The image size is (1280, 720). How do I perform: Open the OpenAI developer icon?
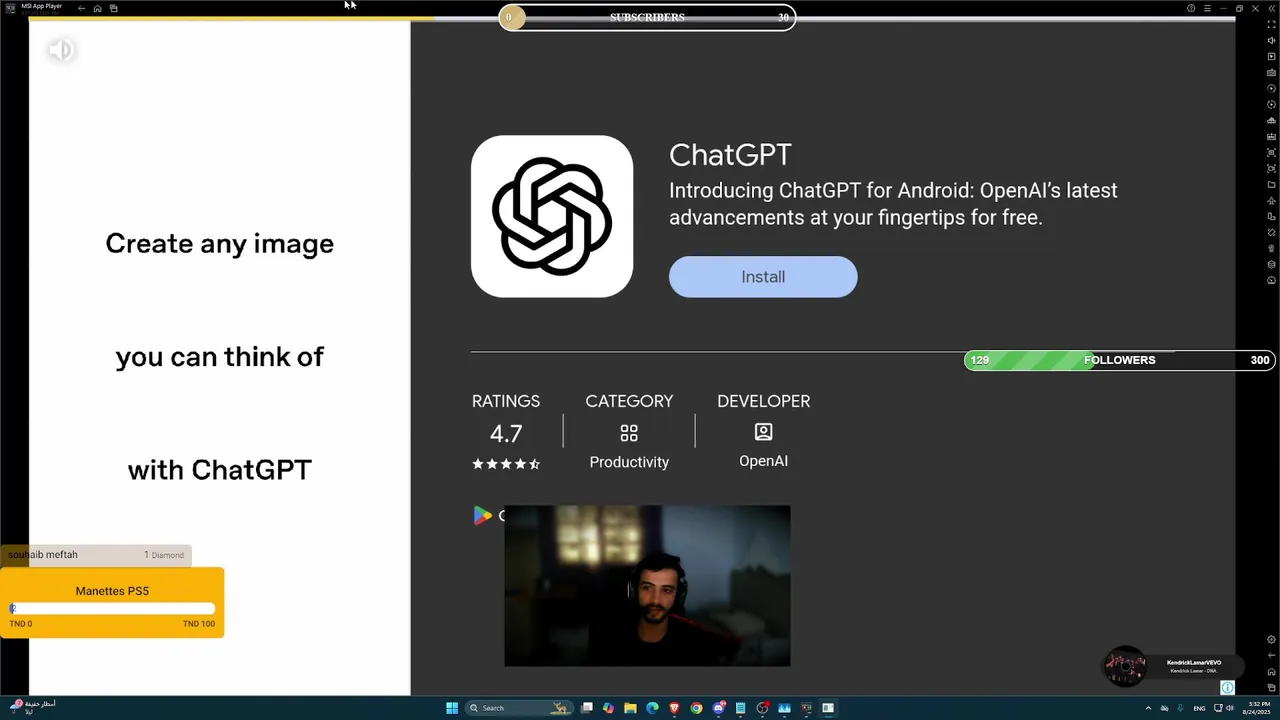(763, 432)
